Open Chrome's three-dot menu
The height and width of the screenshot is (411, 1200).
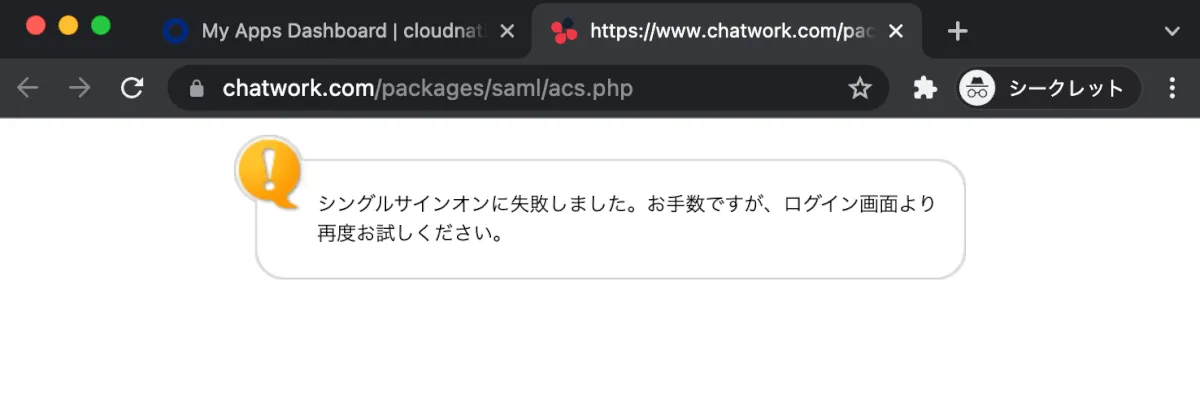pyautogui.click(x=1172, y=88)
